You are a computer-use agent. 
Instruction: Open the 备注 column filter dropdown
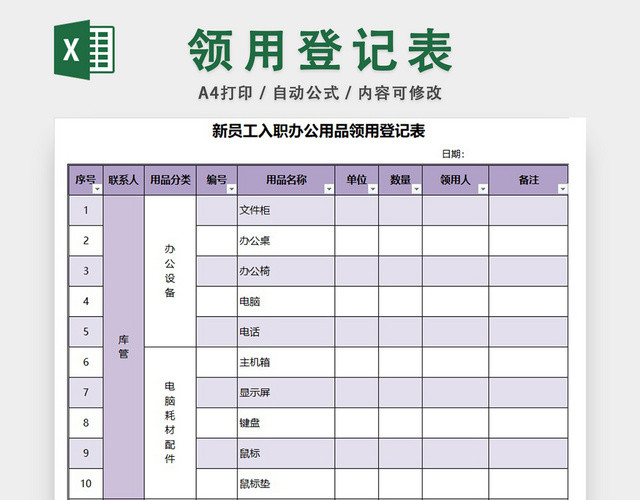coord(562,189)
